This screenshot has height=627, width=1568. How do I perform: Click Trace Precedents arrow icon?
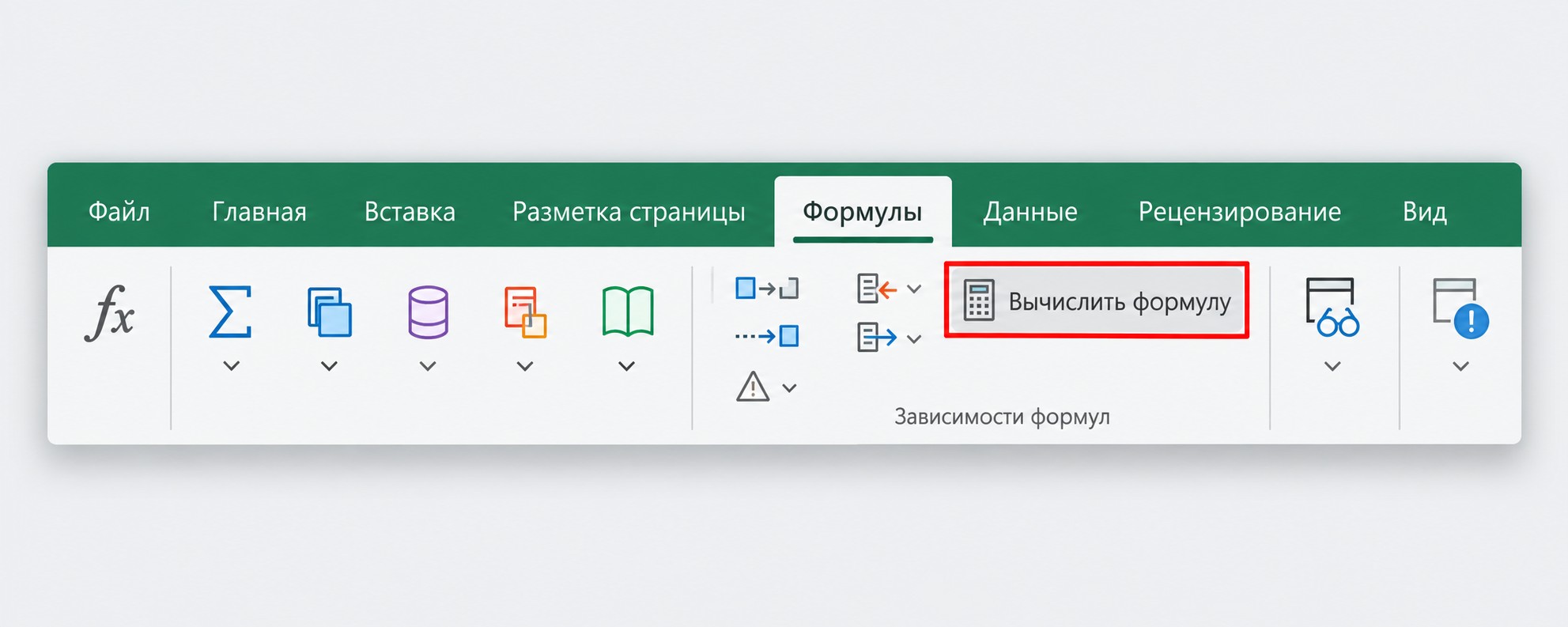click(767, 289)
